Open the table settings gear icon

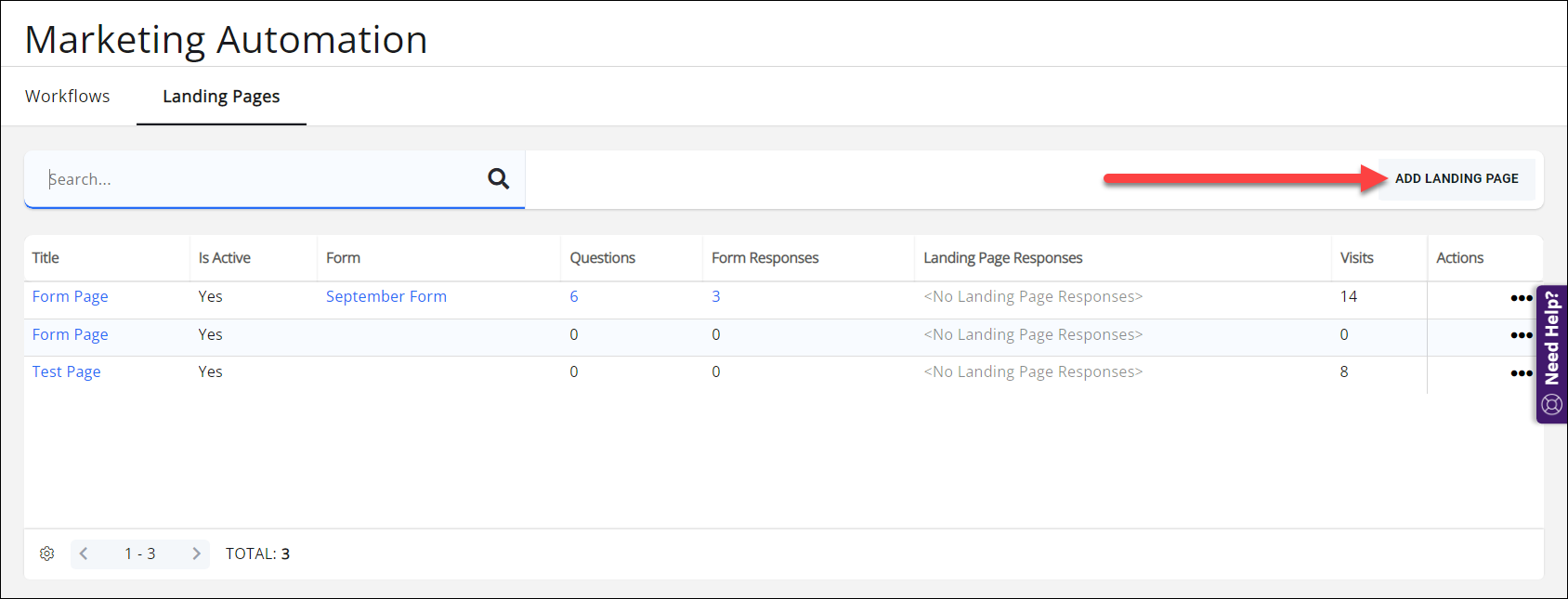[x=46, y=553]
